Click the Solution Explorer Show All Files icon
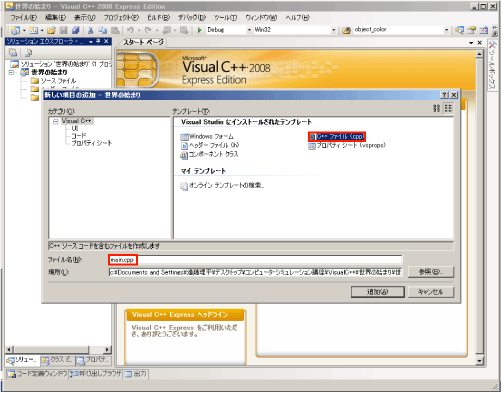This screenshot has height=393, width=501. pyautogui.click(x=28, y=52)
